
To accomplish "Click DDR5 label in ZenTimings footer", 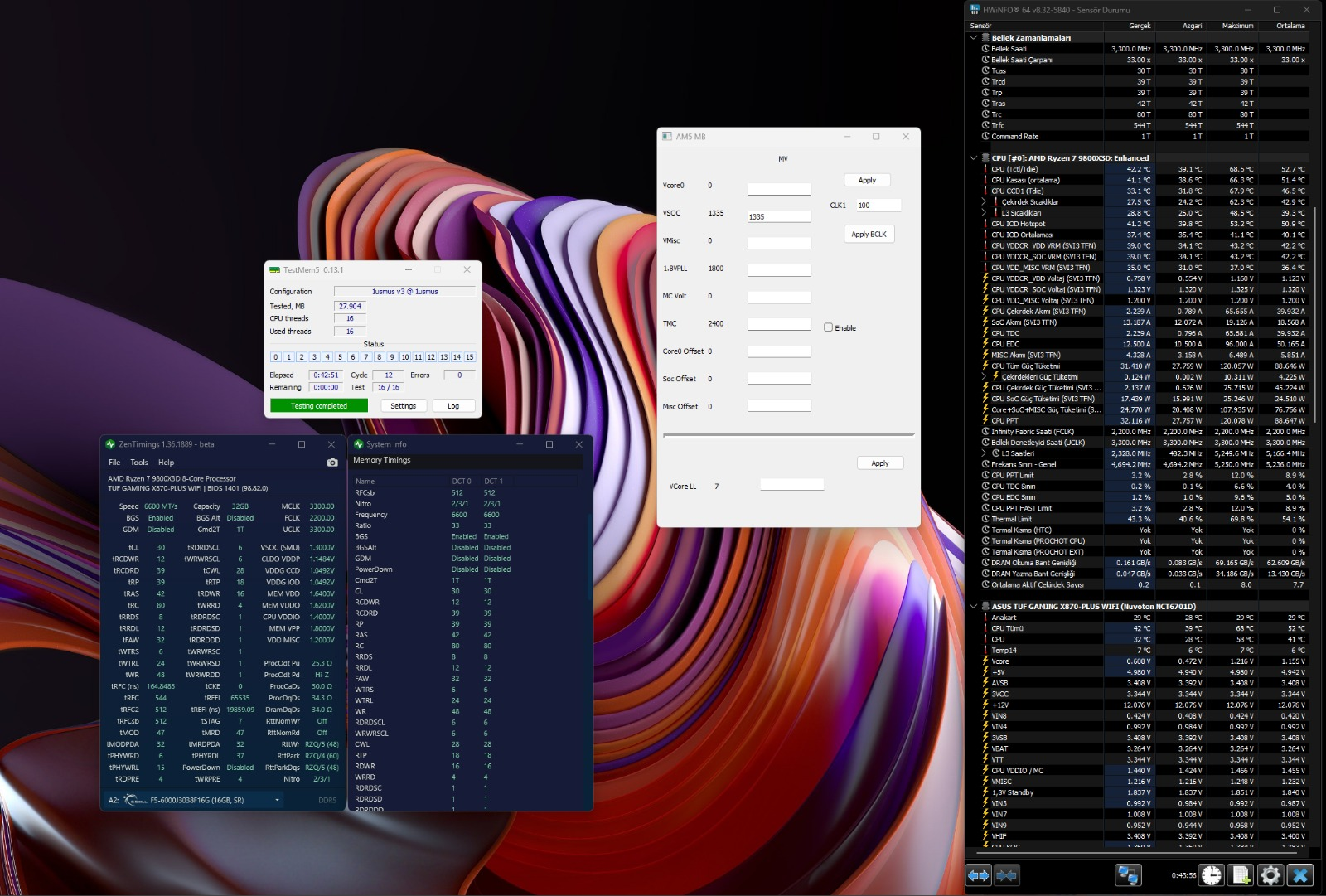I will [327, 800].
